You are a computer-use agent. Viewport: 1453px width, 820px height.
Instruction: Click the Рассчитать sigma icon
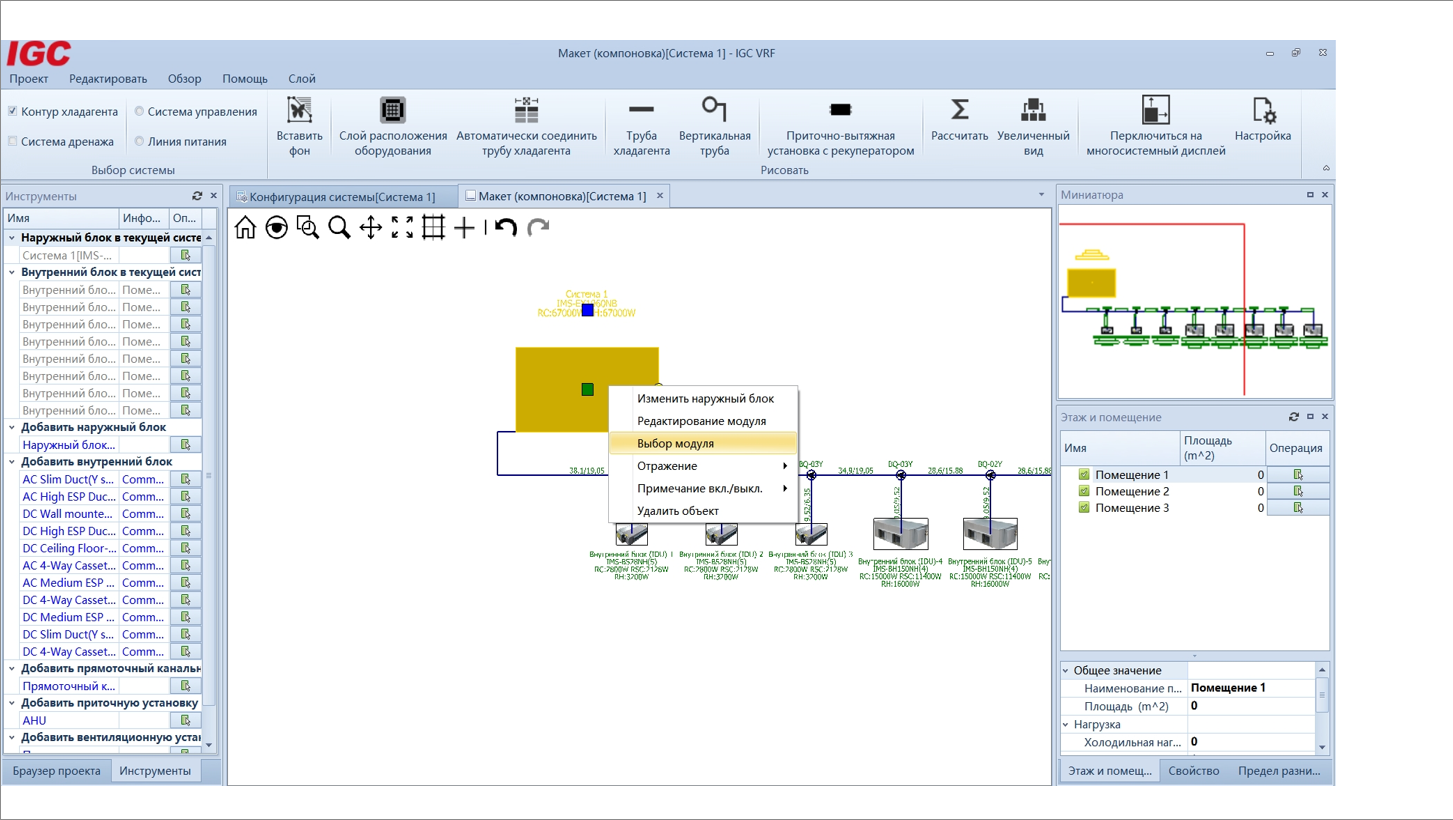[x=959, y=110]
